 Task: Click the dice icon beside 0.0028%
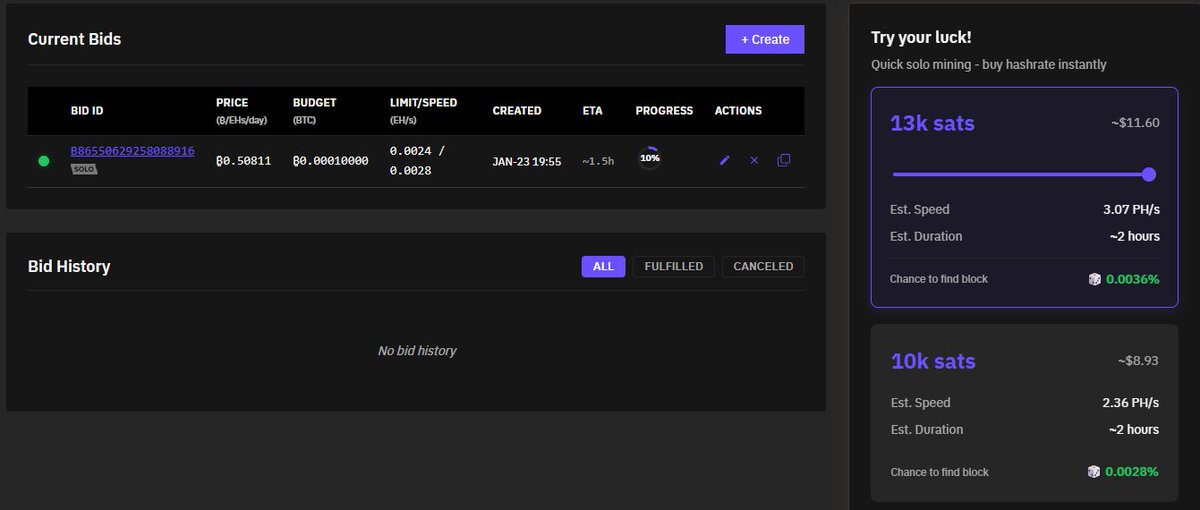tap(1094, 471)
